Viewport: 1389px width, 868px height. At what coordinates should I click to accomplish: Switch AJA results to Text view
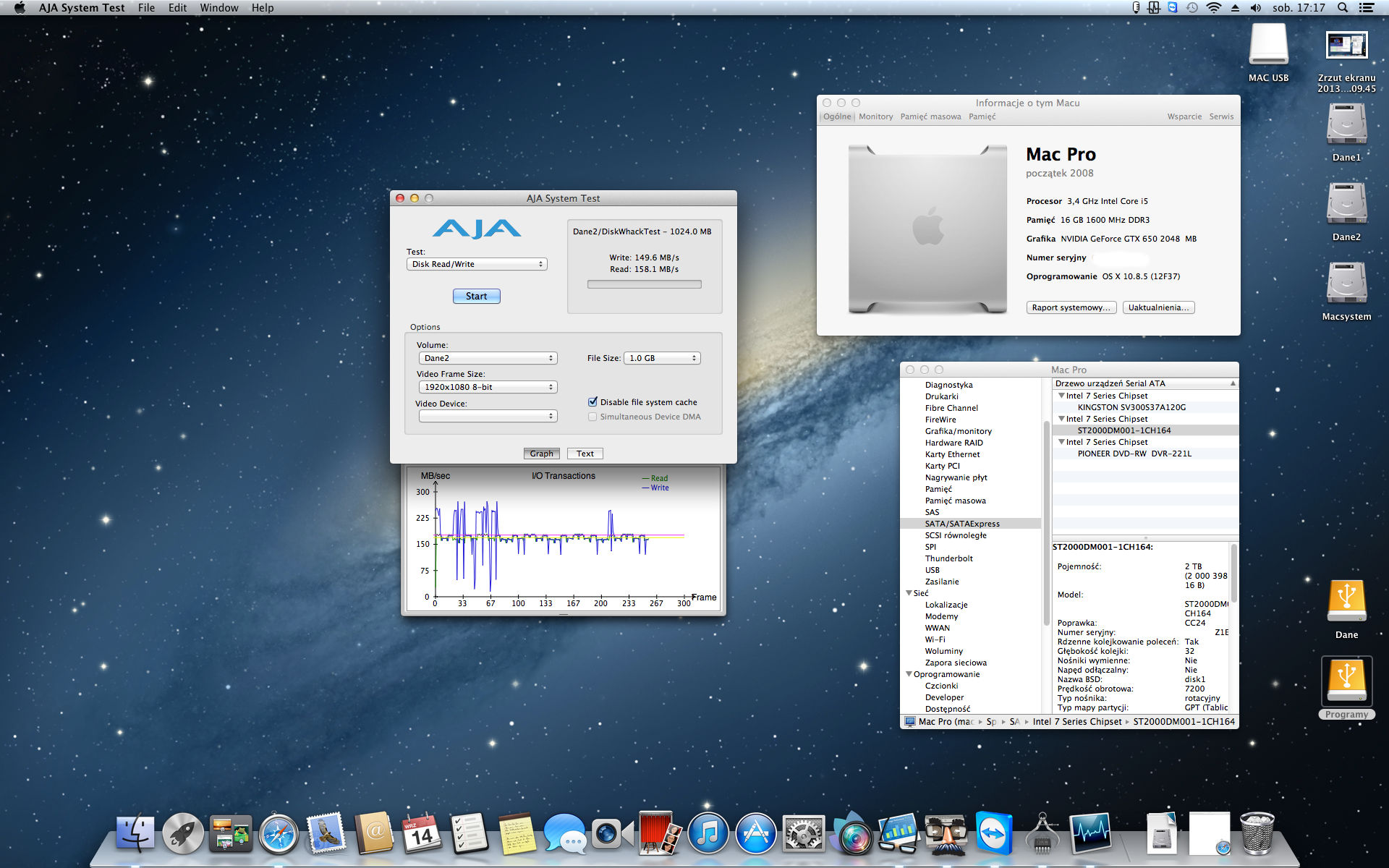pos(585,454)
